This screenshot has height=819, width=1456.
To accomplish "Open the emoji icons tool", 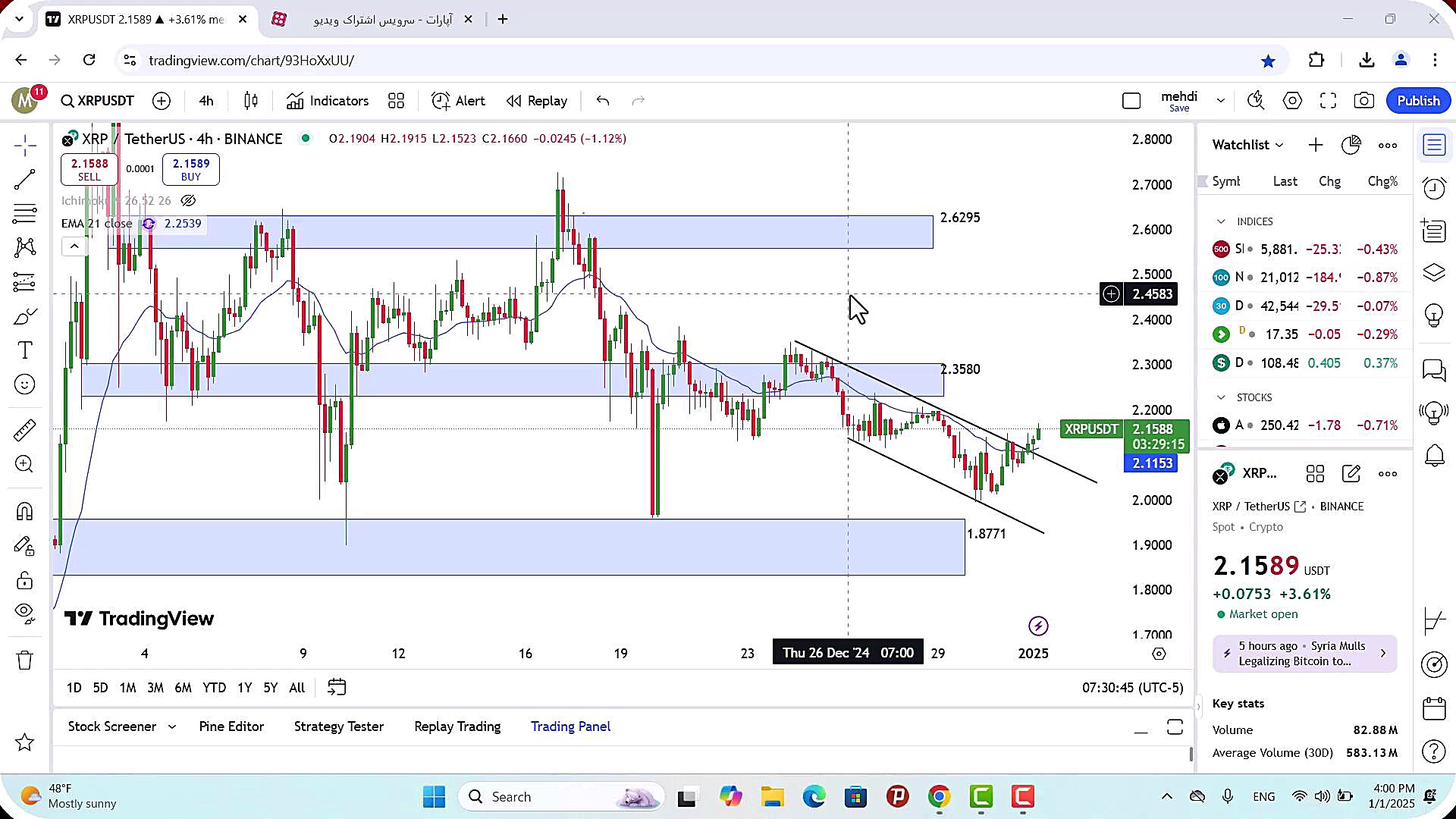I will point(25,384).
